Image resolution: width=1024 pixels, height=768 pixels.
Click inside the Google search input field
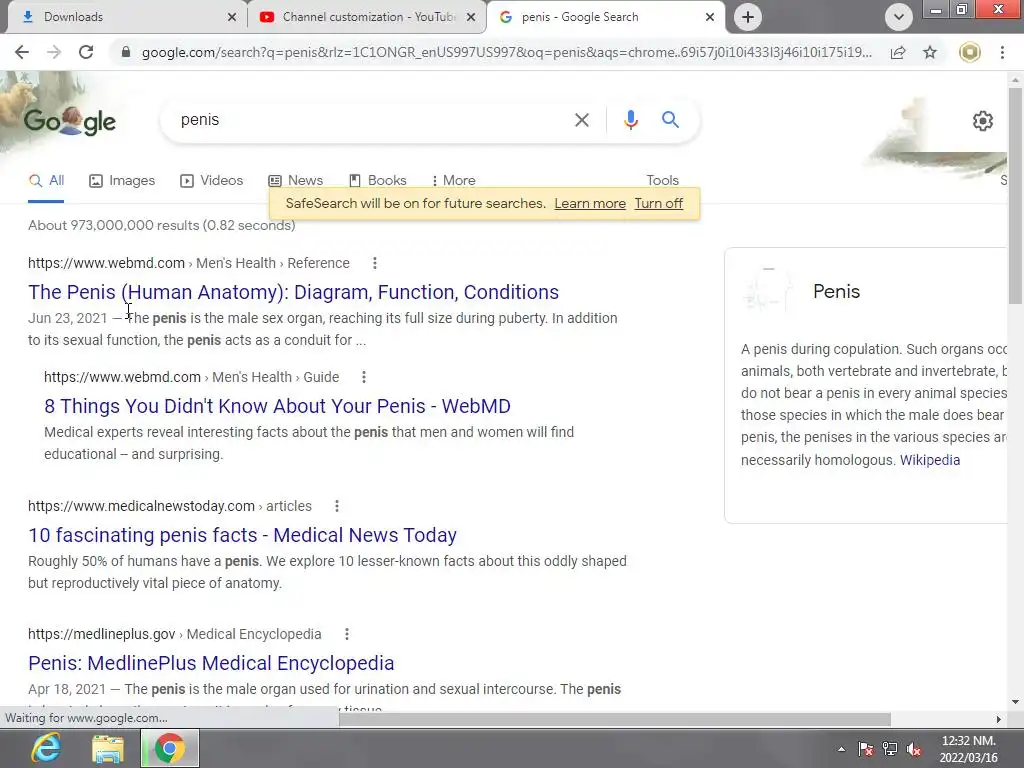[372, 120]
